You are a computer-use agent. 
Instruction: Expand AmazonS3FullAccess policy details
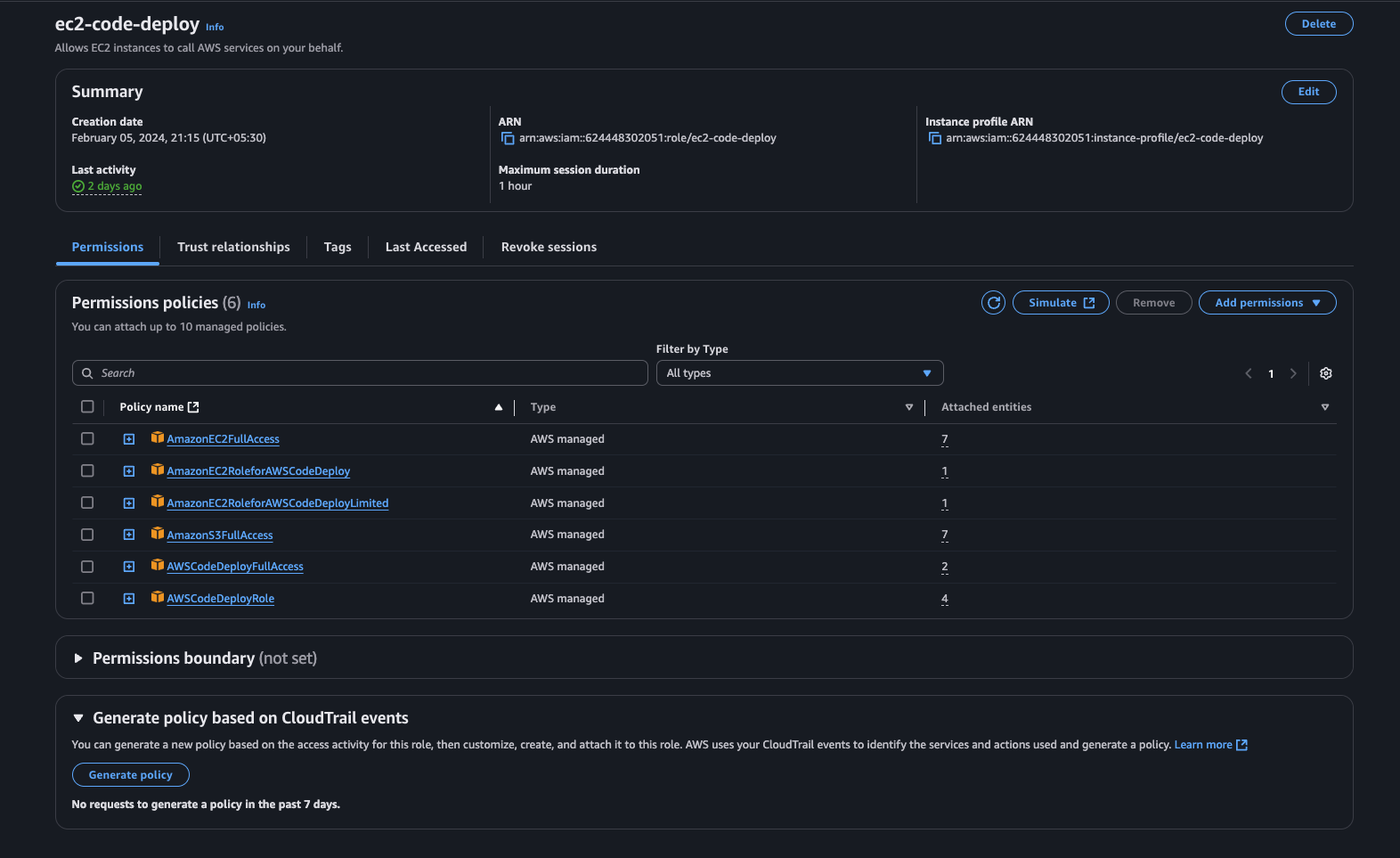(129, 535)
